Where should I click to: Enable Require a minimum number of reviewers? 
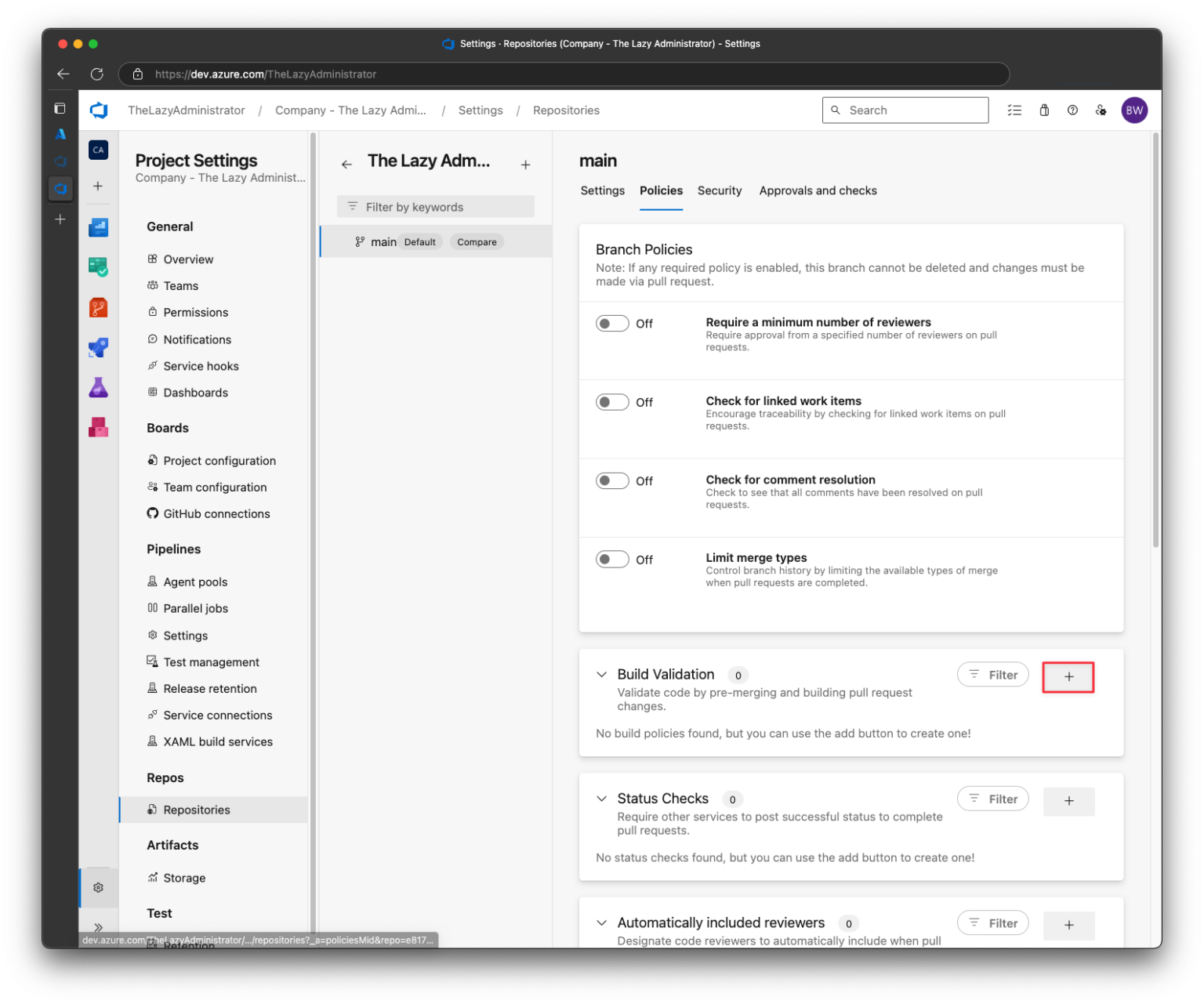point(612,324)
